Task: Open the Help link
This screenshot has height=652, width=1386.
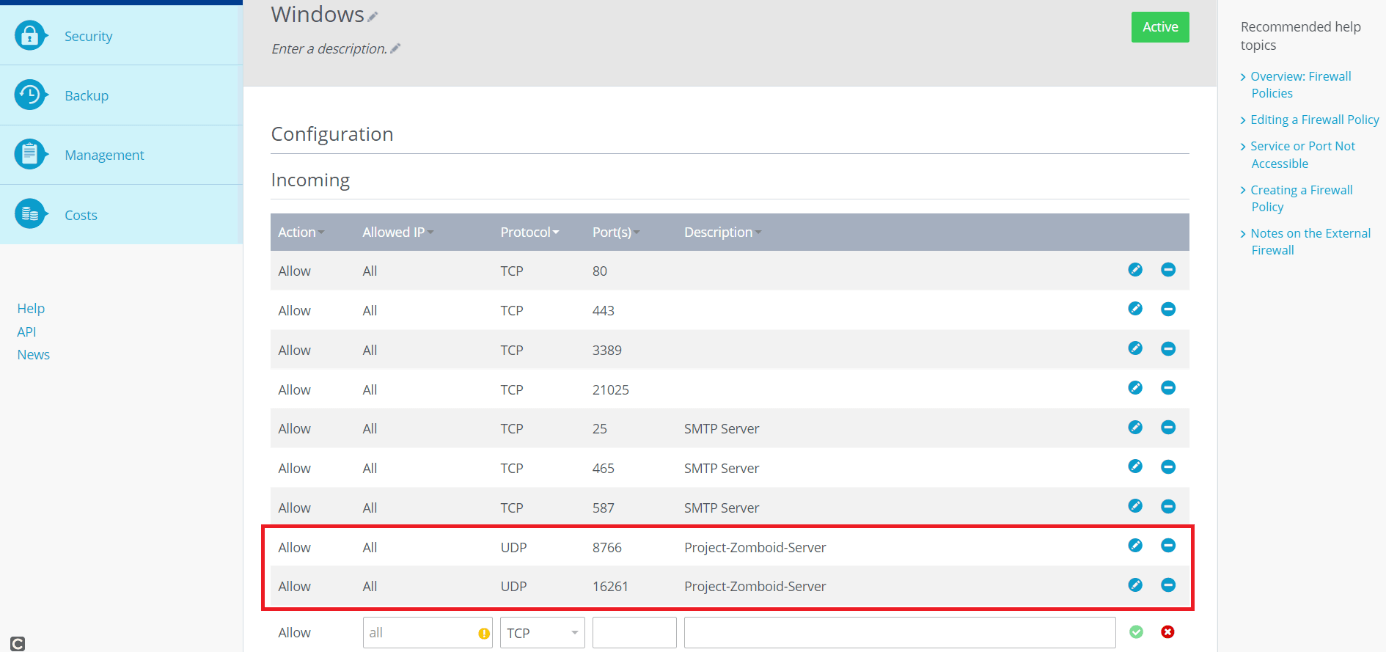Action: click(31, 308)
